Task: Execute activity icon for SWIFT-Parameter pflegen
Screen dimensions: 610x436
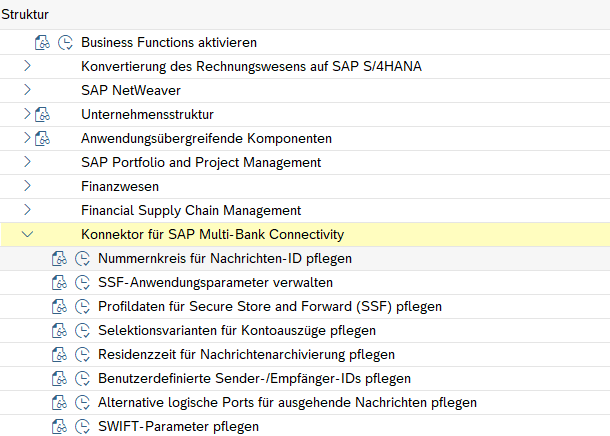Action: tap(83, 427)
